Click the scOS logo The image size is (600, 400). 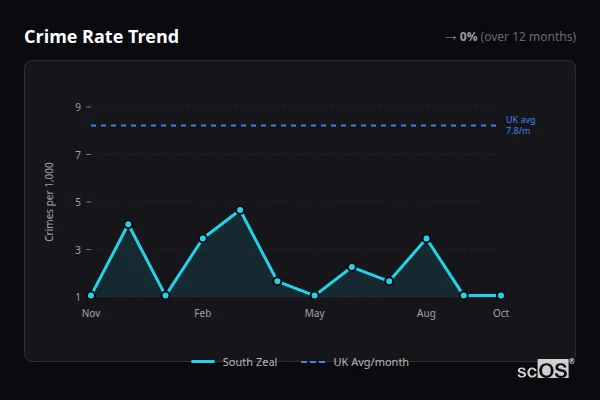click(x=545, y=369)
